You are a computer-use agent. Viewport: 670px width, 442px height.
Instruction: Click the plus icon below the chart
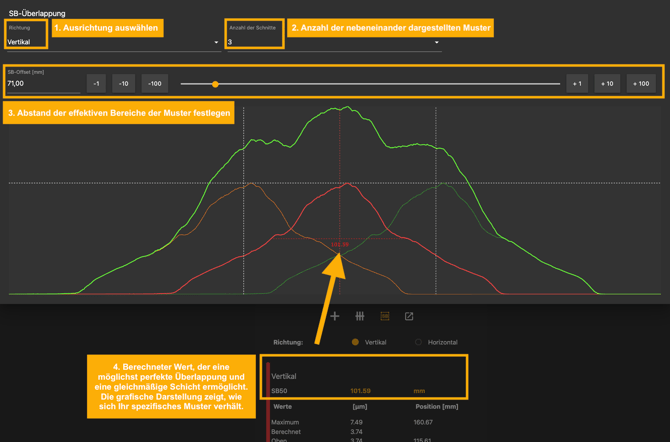pos(335,316)
